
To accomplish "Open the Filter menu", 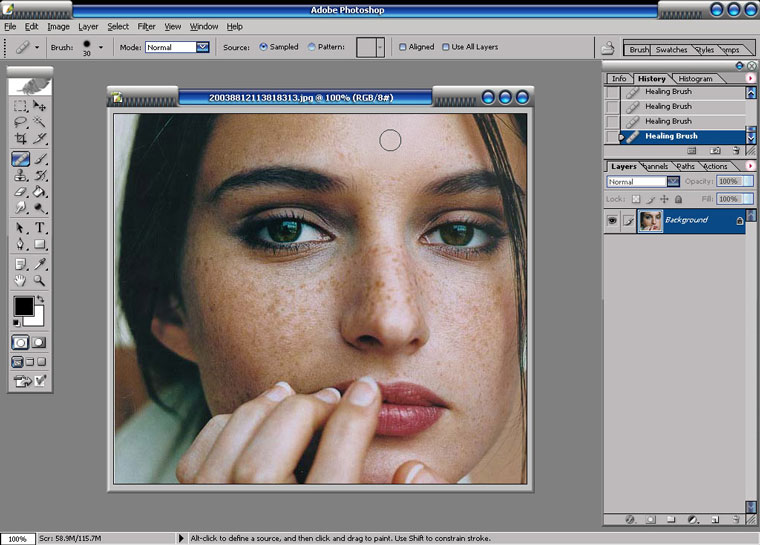I will [146, 26].
